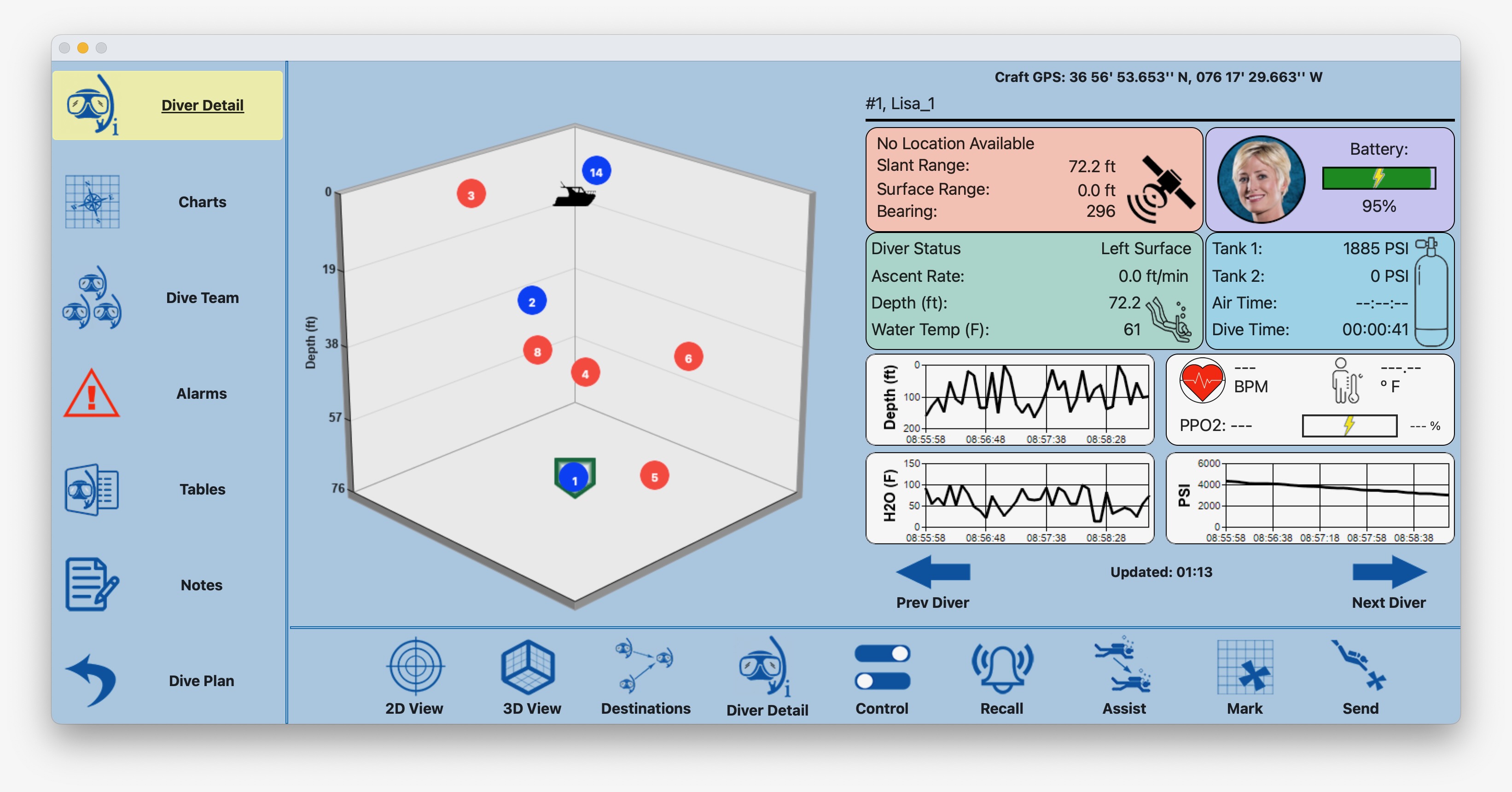Open the Control switches icon
The image size is (1512, 792).
[882, 667]
